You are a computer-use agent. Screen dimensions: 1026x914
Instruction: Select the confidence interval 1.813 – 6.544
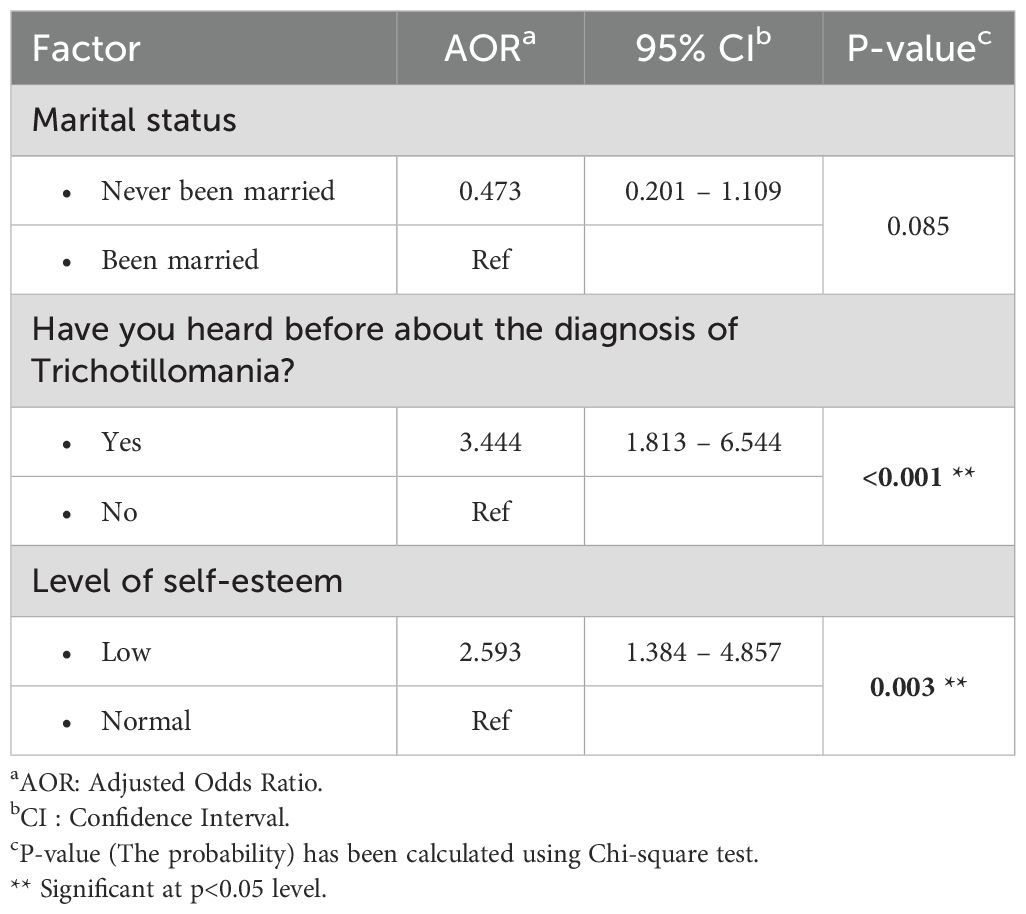703,442
